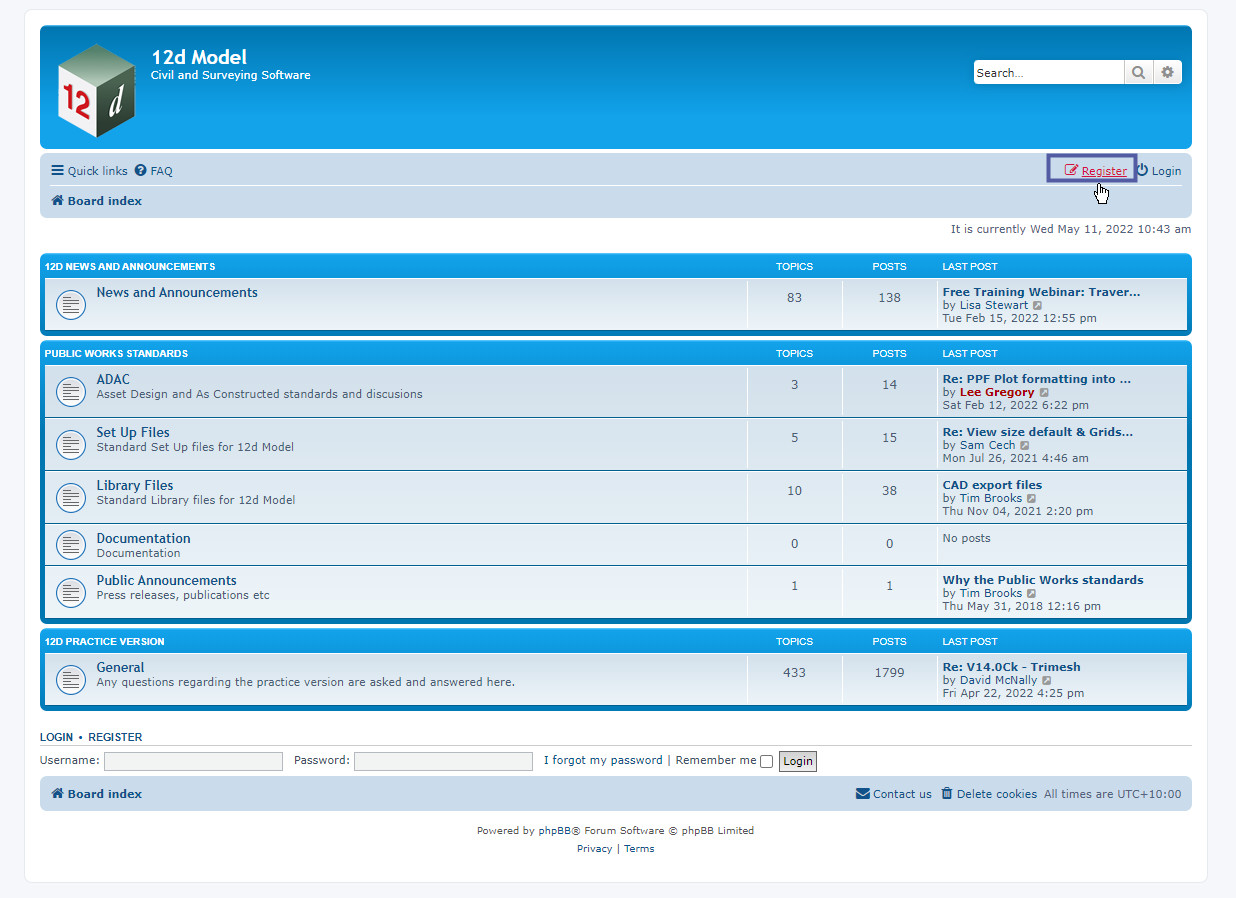View latest post icon by Lisa Stewart
Image resolution: width=1236 pixels, height=898 pixels.
click(x=1037, y=306)
